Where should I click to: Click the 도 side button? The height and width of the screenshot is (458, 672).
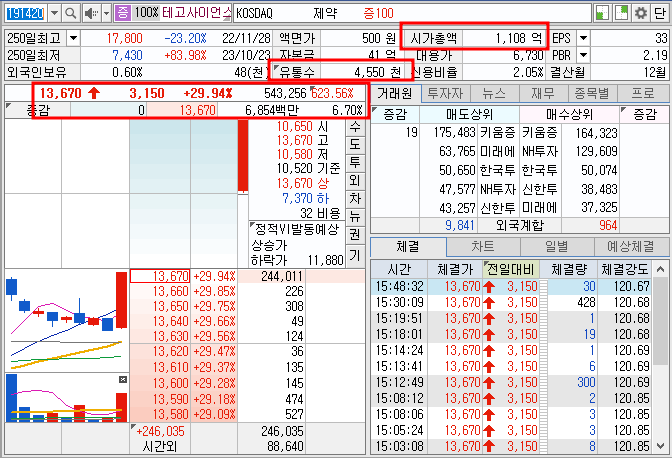[x=355, y=145]
